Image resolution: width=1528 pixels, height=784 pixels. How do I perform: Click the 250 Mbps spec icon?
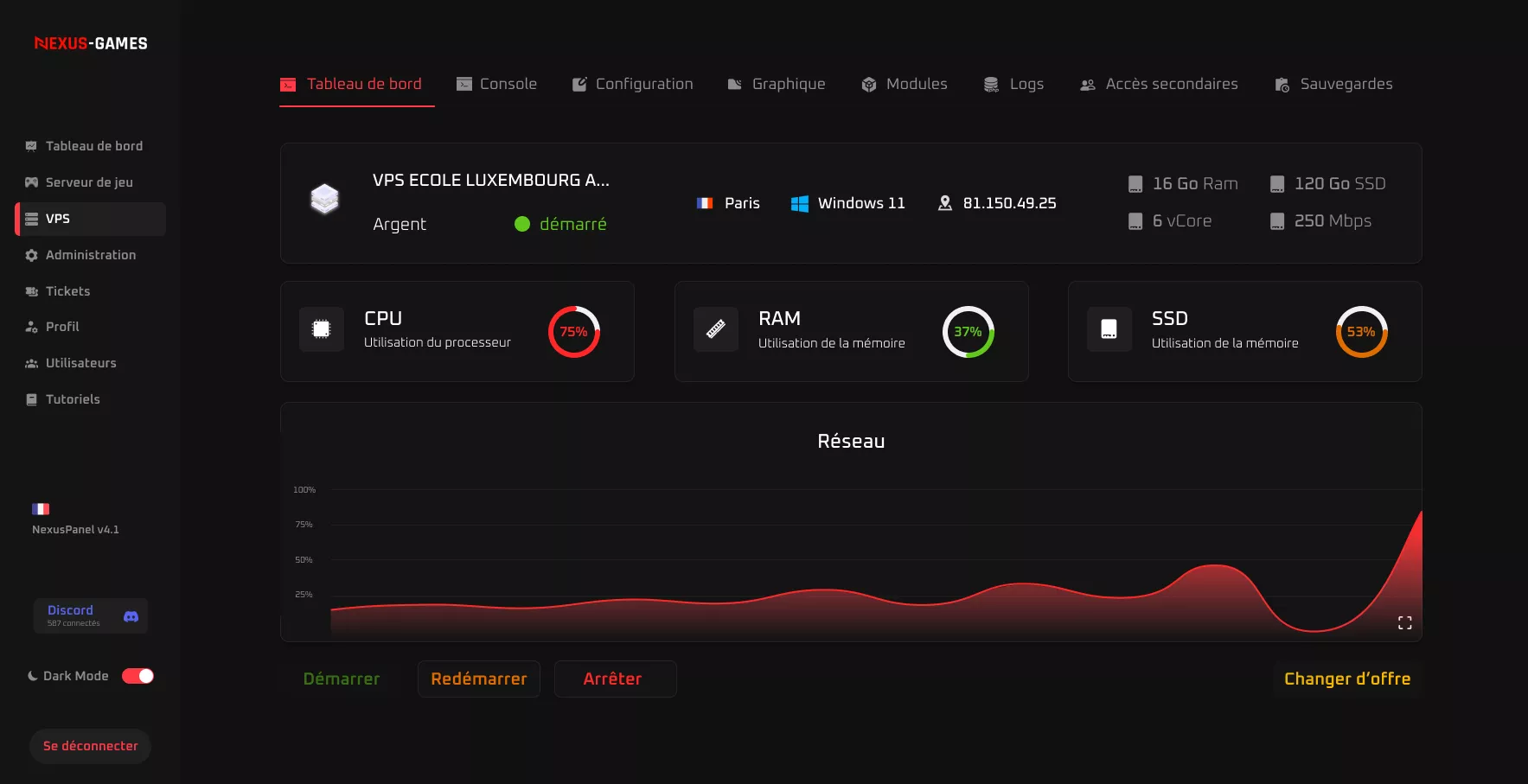(x=1277, y=221)
